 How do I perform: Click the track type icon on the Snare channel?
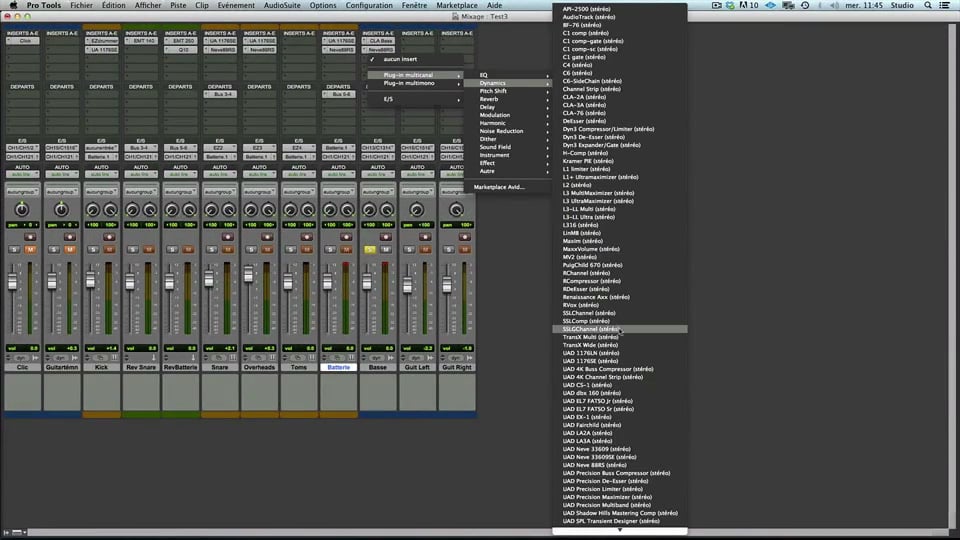(233, 358)
